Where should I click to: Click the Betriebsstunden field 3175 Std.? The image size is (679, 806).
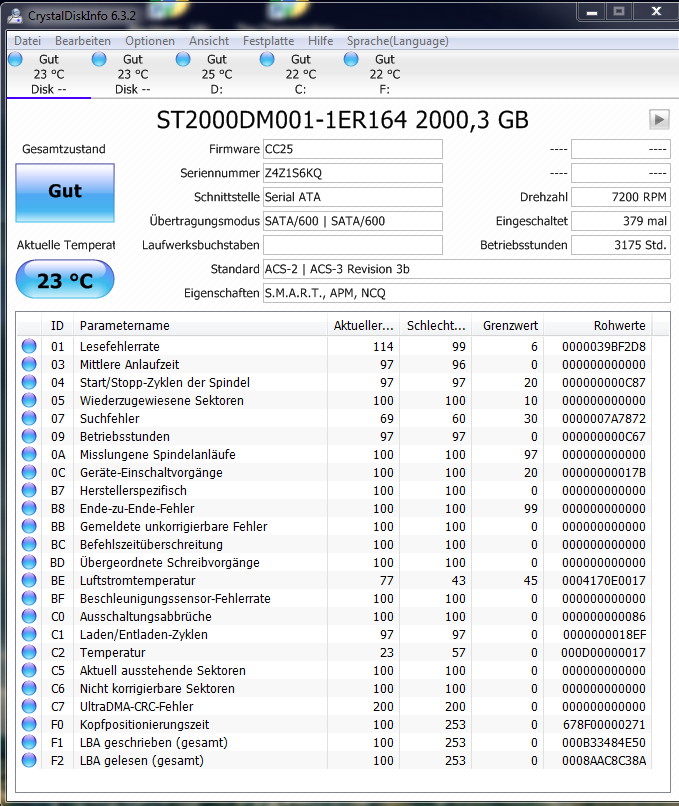click(621, 245)
